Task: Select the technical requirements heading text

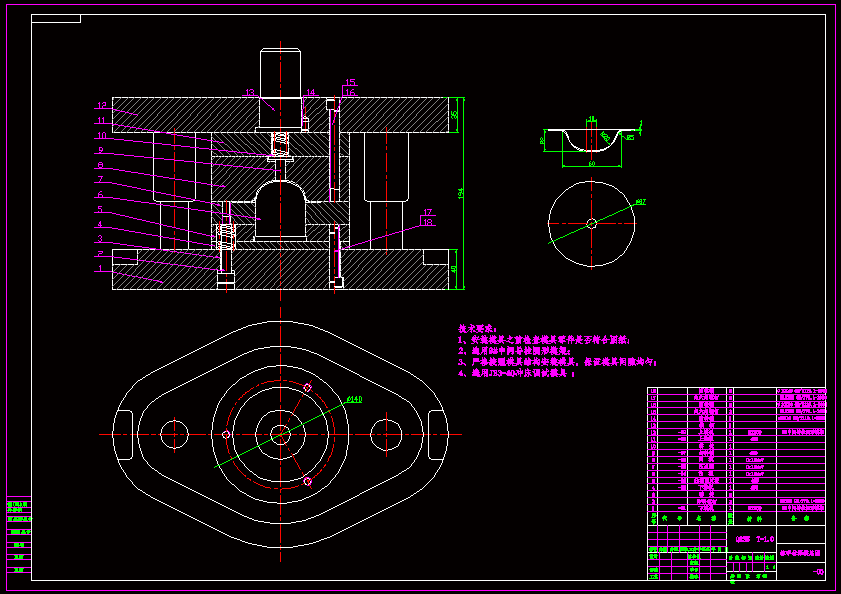Action: [477, 329]
